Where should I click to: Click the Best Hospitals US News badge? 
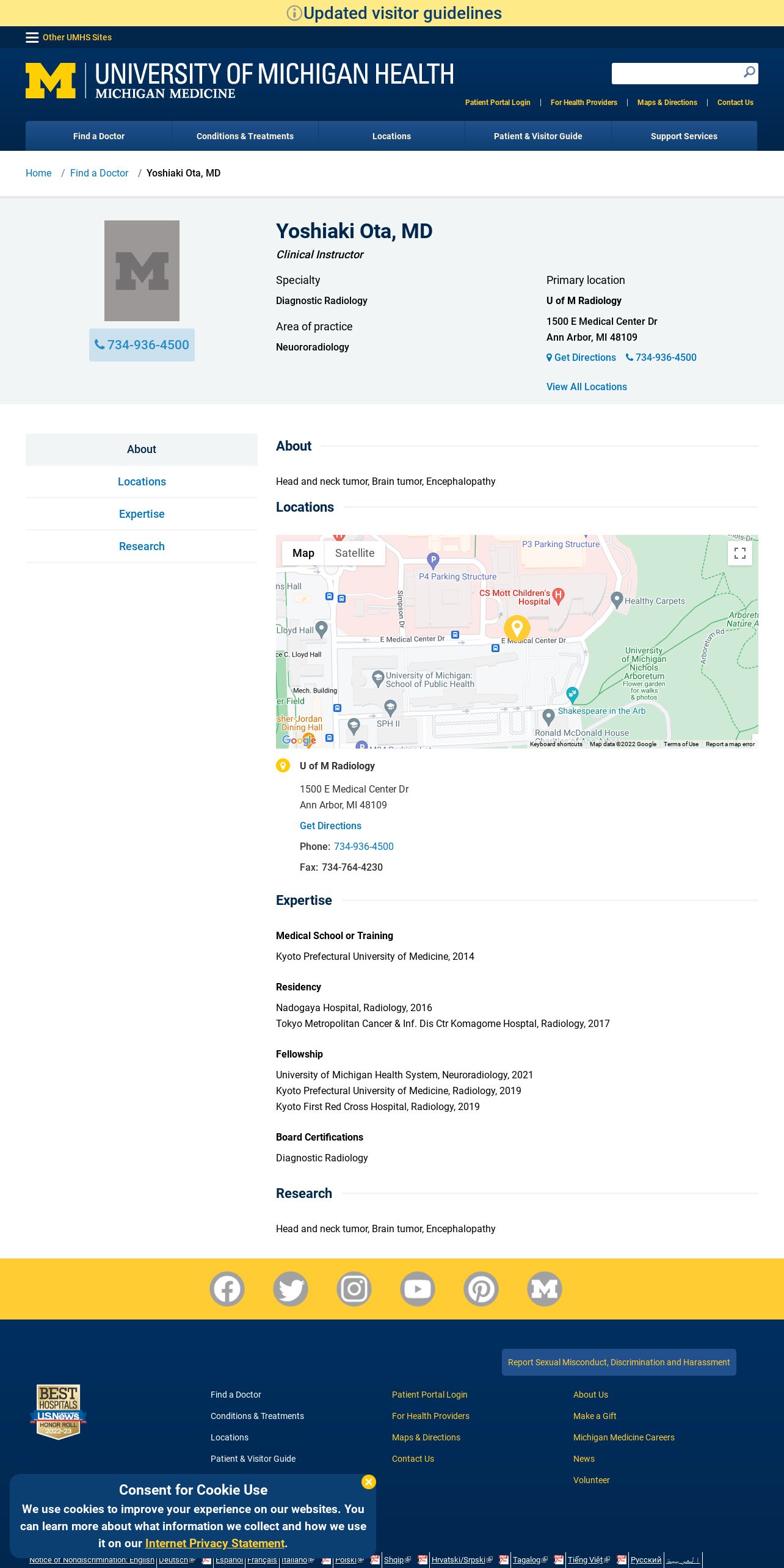pos(58,1412)
